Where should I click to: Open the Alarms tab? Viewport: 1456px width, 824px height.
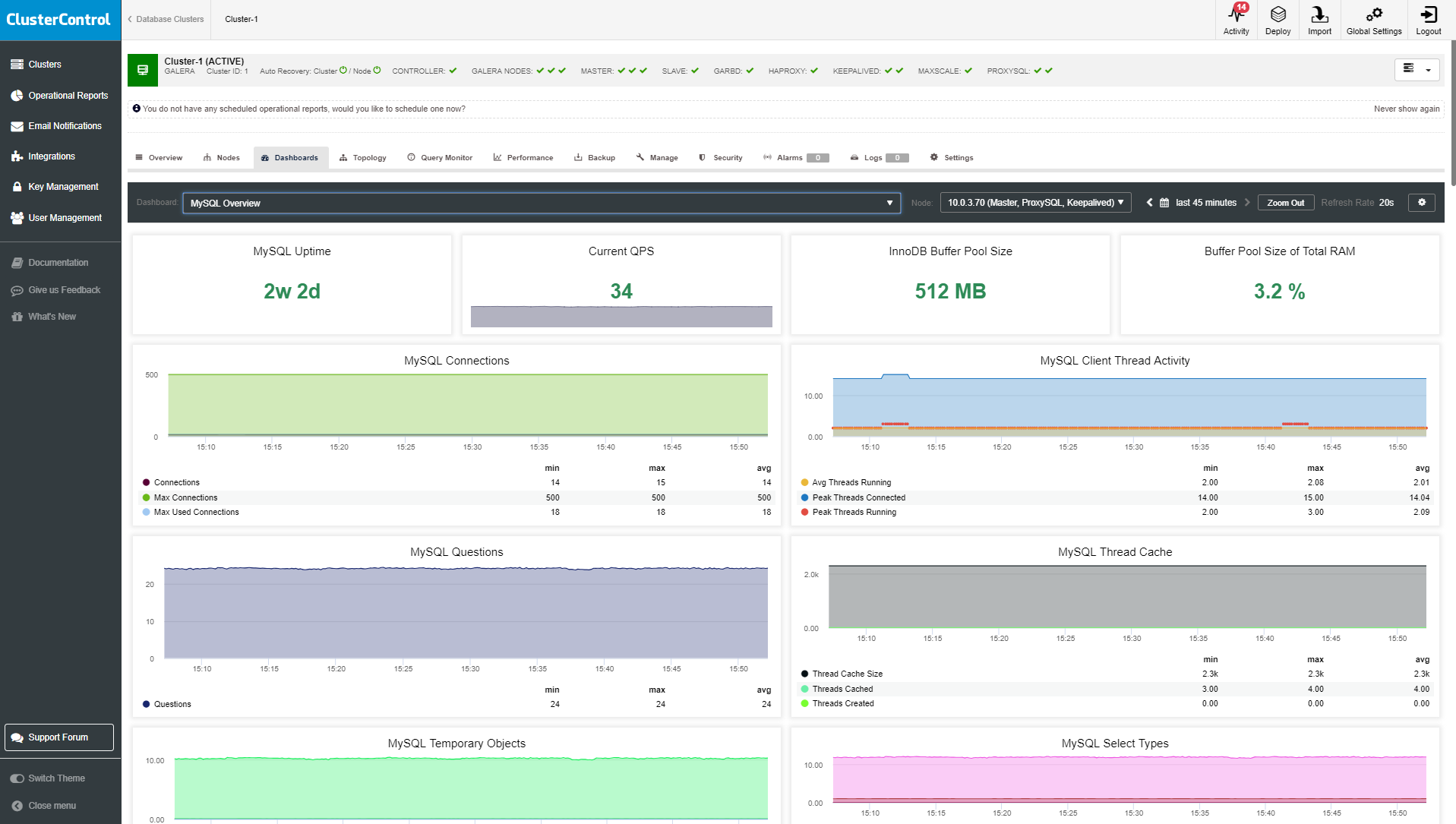click(796, 158)
